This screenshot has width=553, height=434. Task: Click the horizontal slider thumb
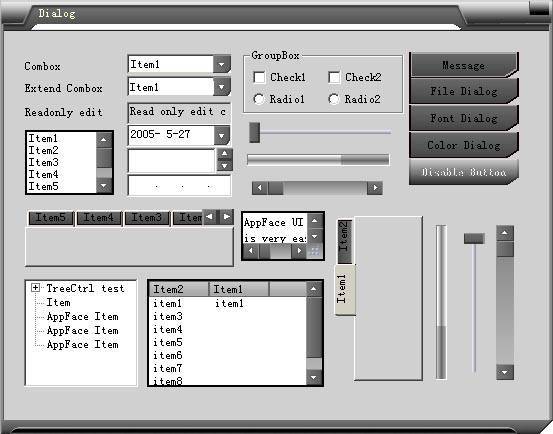click(255, 133)
